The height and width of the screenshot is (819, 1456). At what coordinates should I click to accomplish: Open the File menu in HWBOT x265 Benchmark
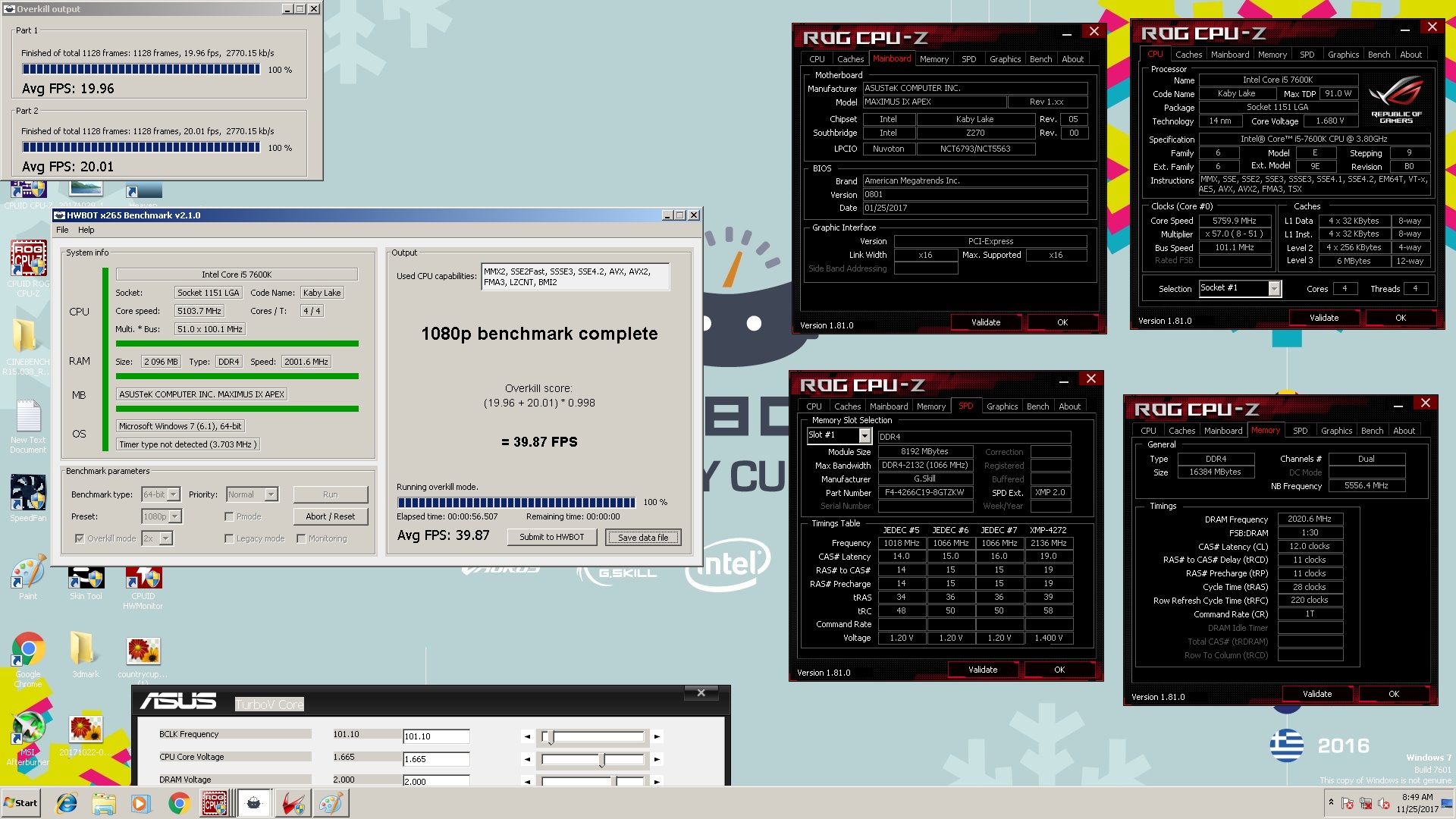tap(62, 230)
